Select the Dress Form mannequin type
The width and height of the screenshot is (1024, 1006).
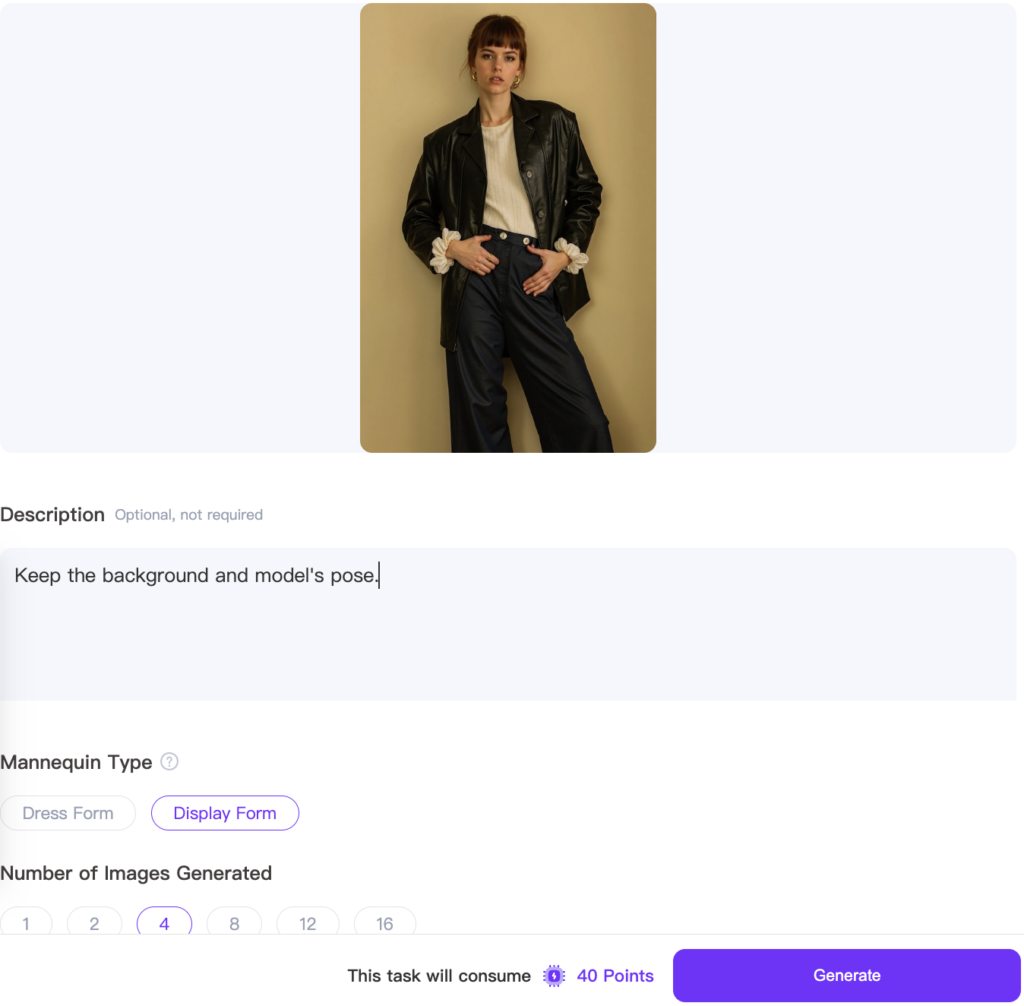click(68, 813)
